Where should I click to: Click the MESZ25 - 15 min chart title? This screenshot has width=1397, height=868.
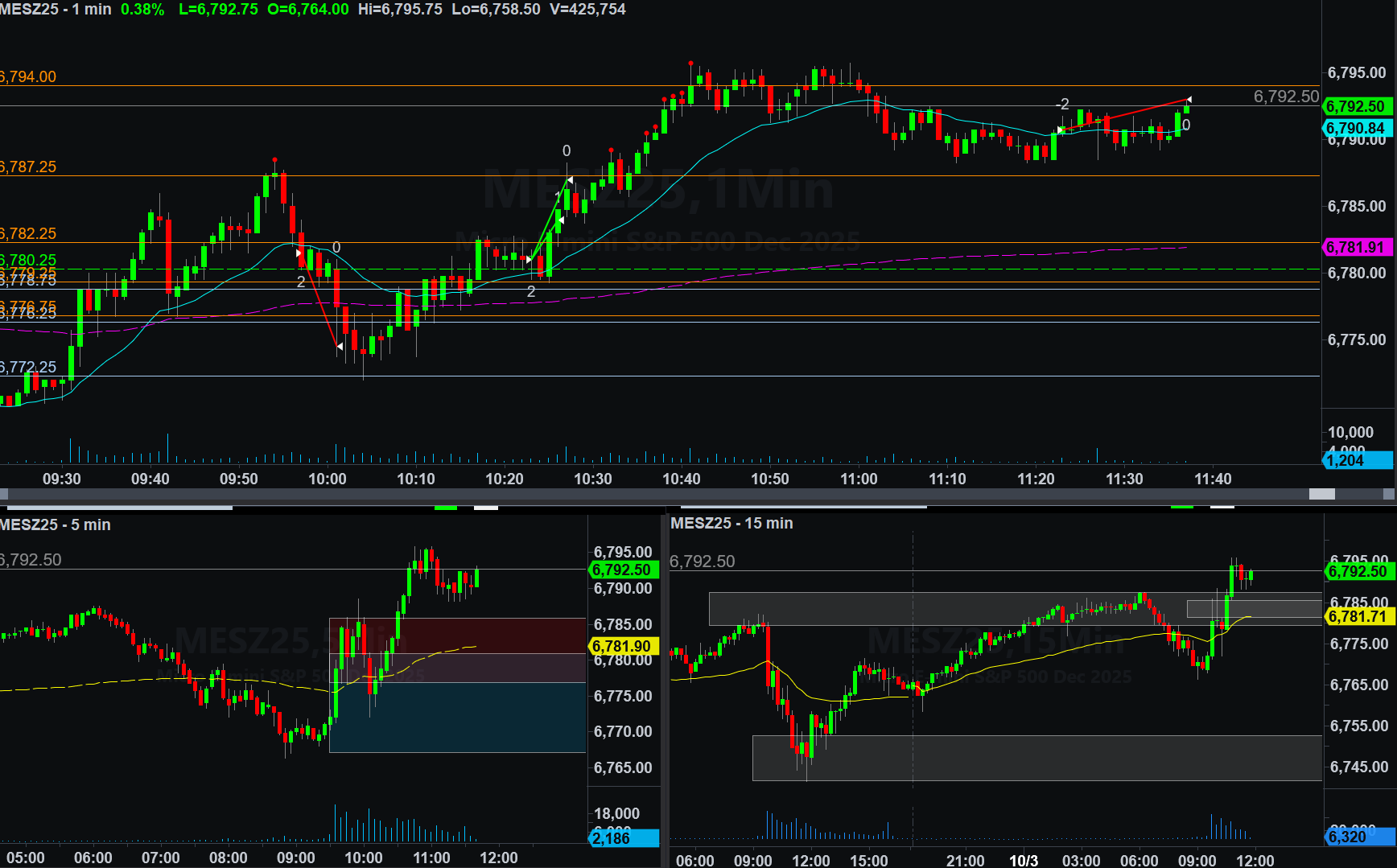coord(731,523)
